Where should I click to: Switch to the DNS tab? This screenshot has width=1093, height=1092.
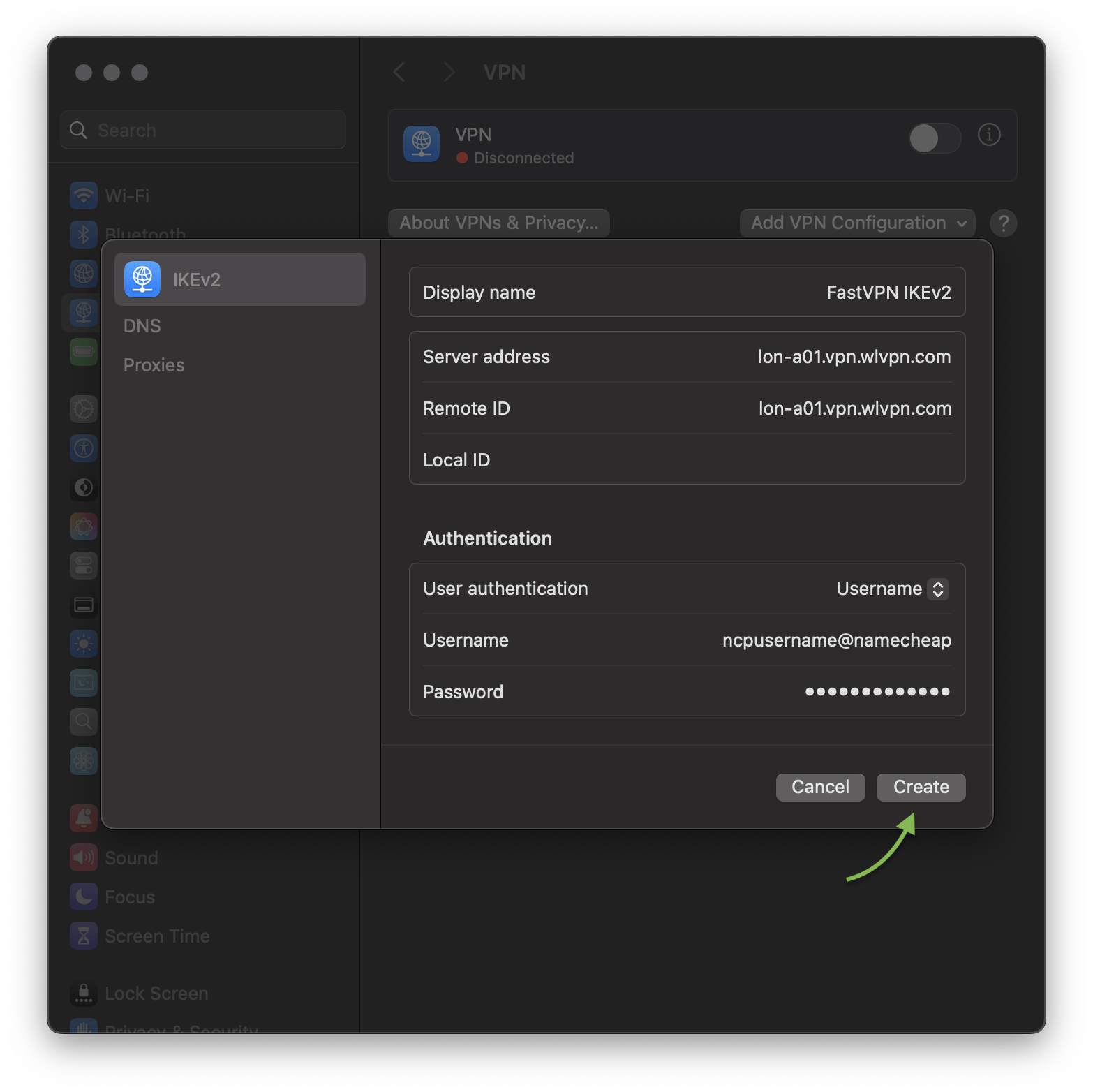click(x=142, y=326)
